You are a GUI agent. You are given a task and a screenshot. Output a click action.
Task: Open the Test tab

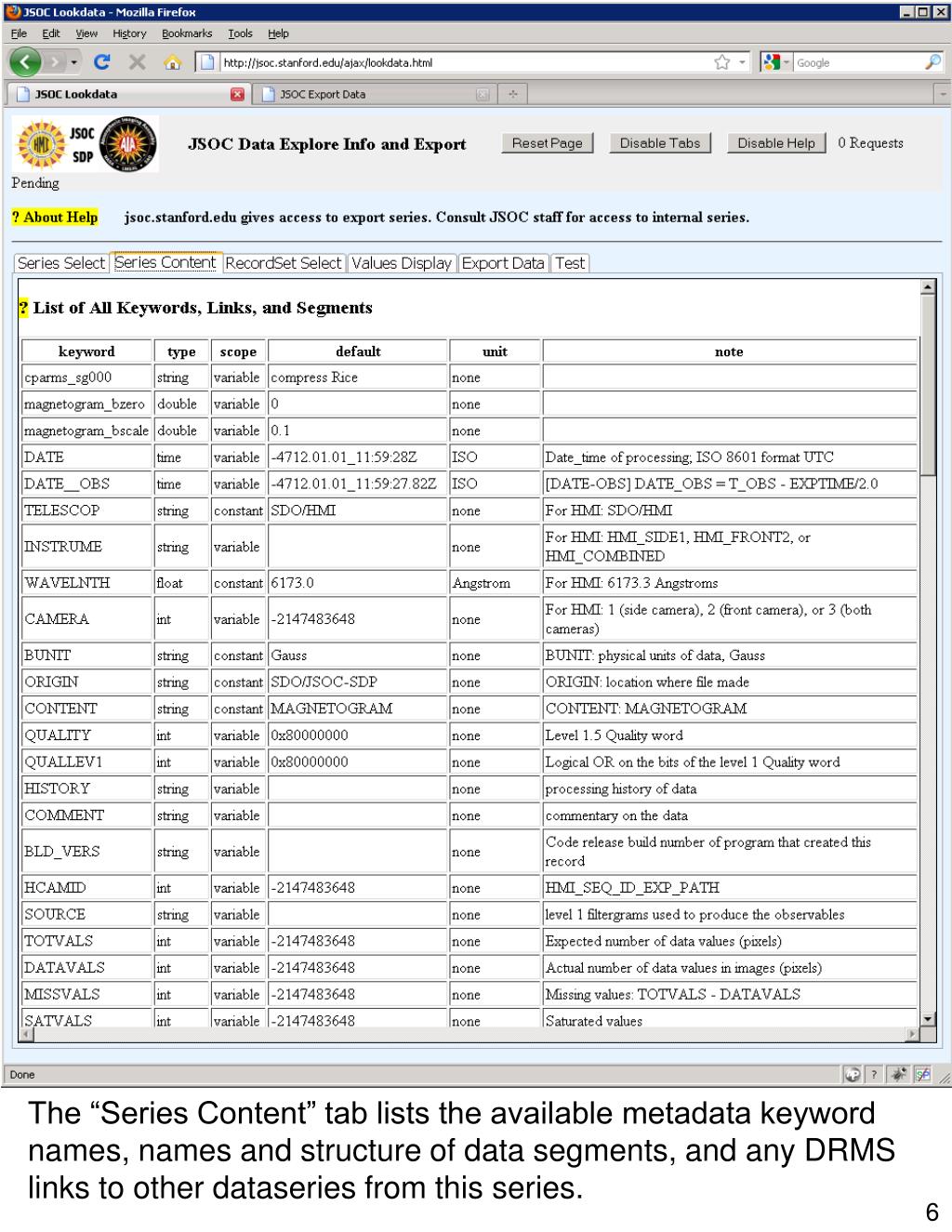[x=570, y=263]
